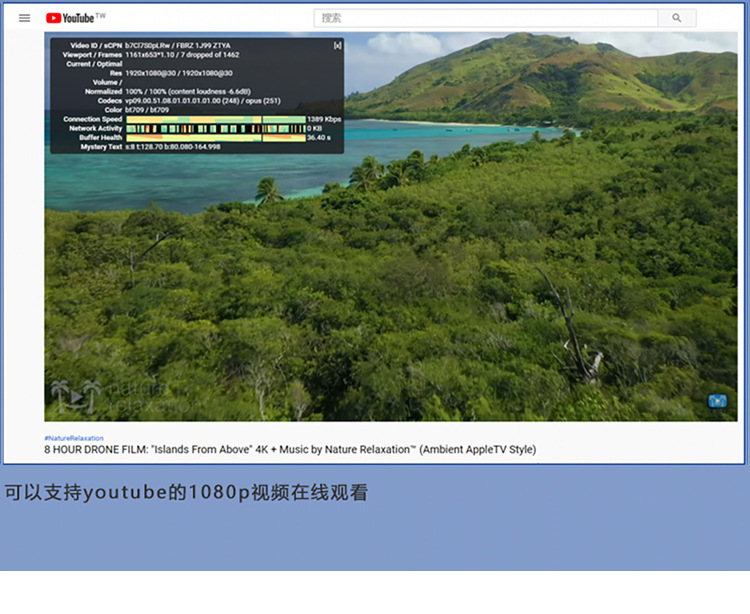Click the Nature Relaxation palm tree watermark
The image size is (750, 614).
[78, 396]
